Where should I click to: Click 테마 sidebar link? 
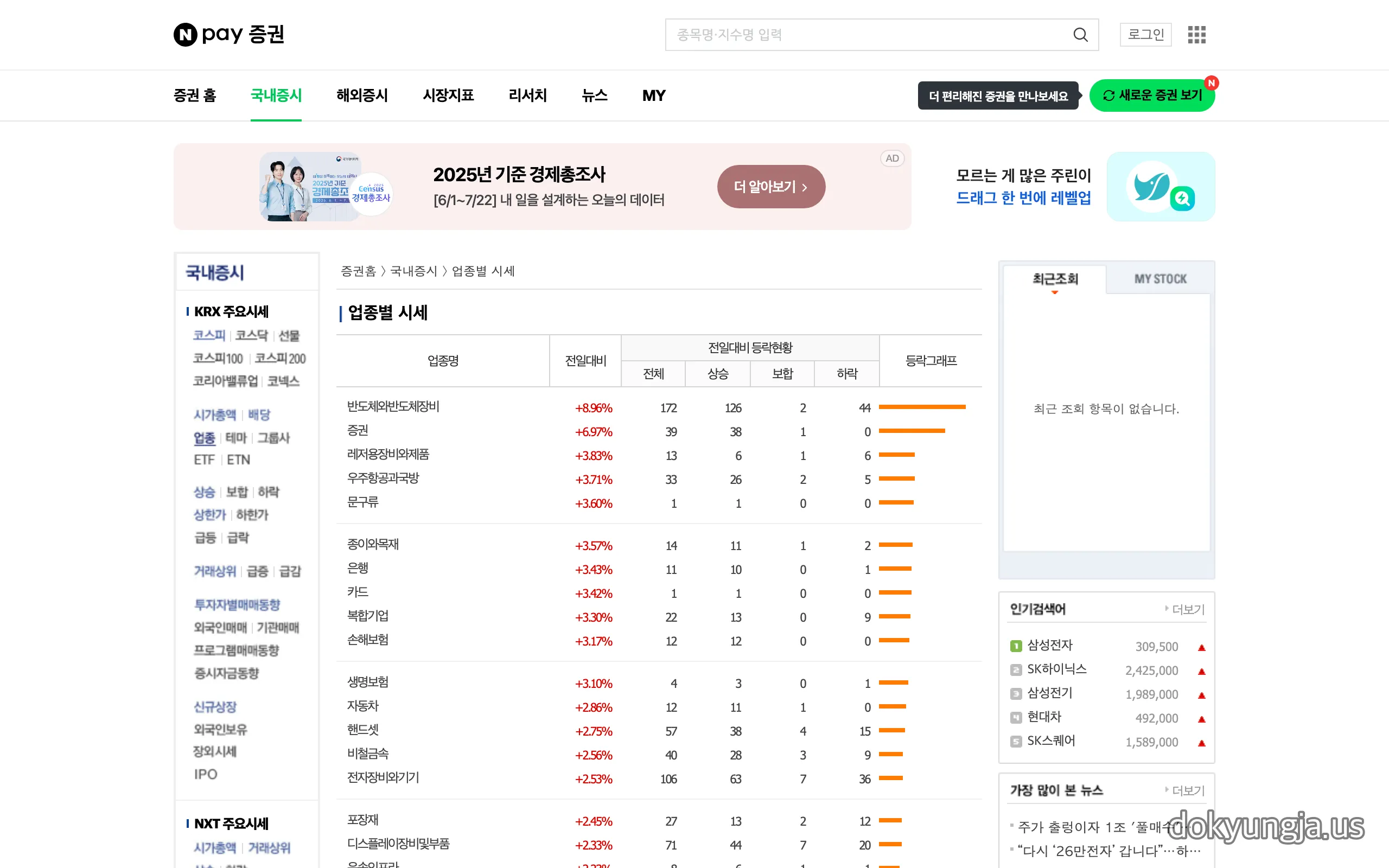(236, 438)
